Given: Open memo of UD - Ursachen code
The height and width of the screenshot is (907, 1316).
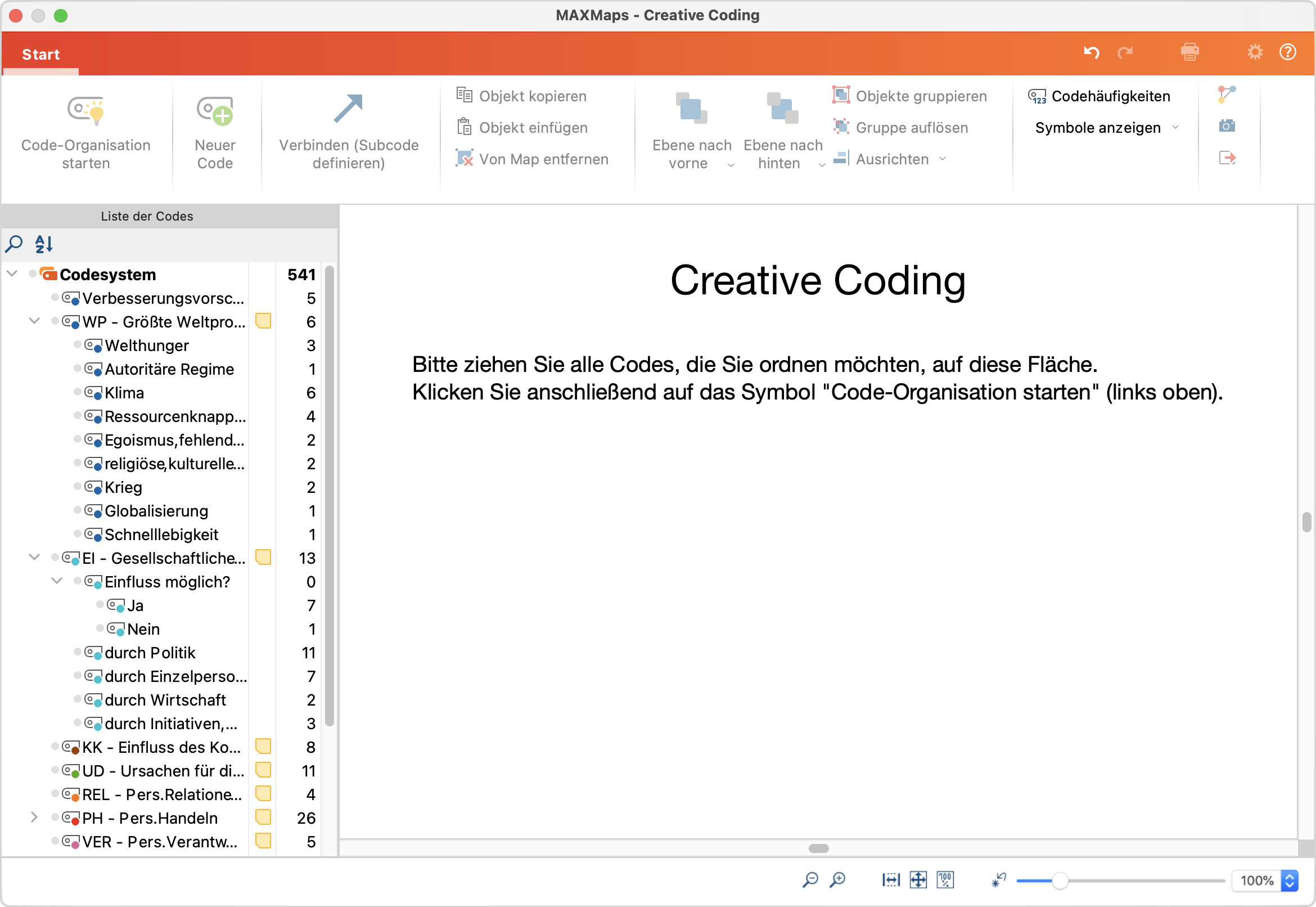Looking at the screenshot, I should pyautogui.click(x=263, y=770).
